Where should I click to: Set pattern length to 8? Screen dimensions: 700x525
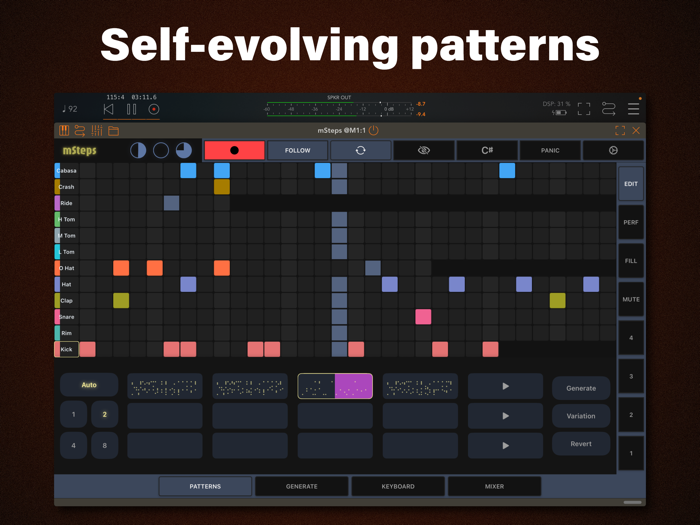tap(104, 445)
